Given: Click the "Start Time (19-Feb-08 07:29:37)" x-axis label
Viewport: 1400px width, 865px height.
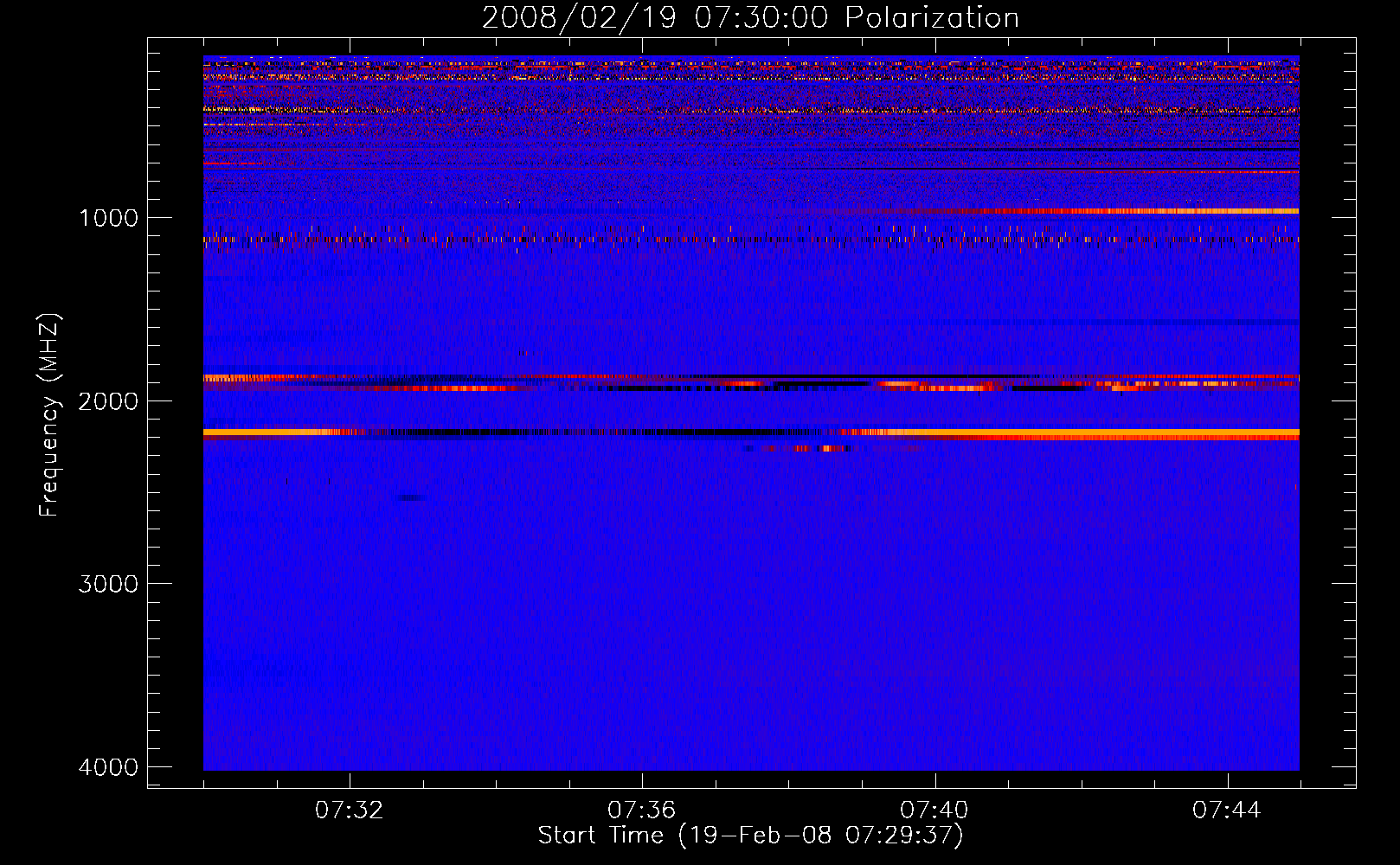Looking at the screenshot, I should point(750,836).
